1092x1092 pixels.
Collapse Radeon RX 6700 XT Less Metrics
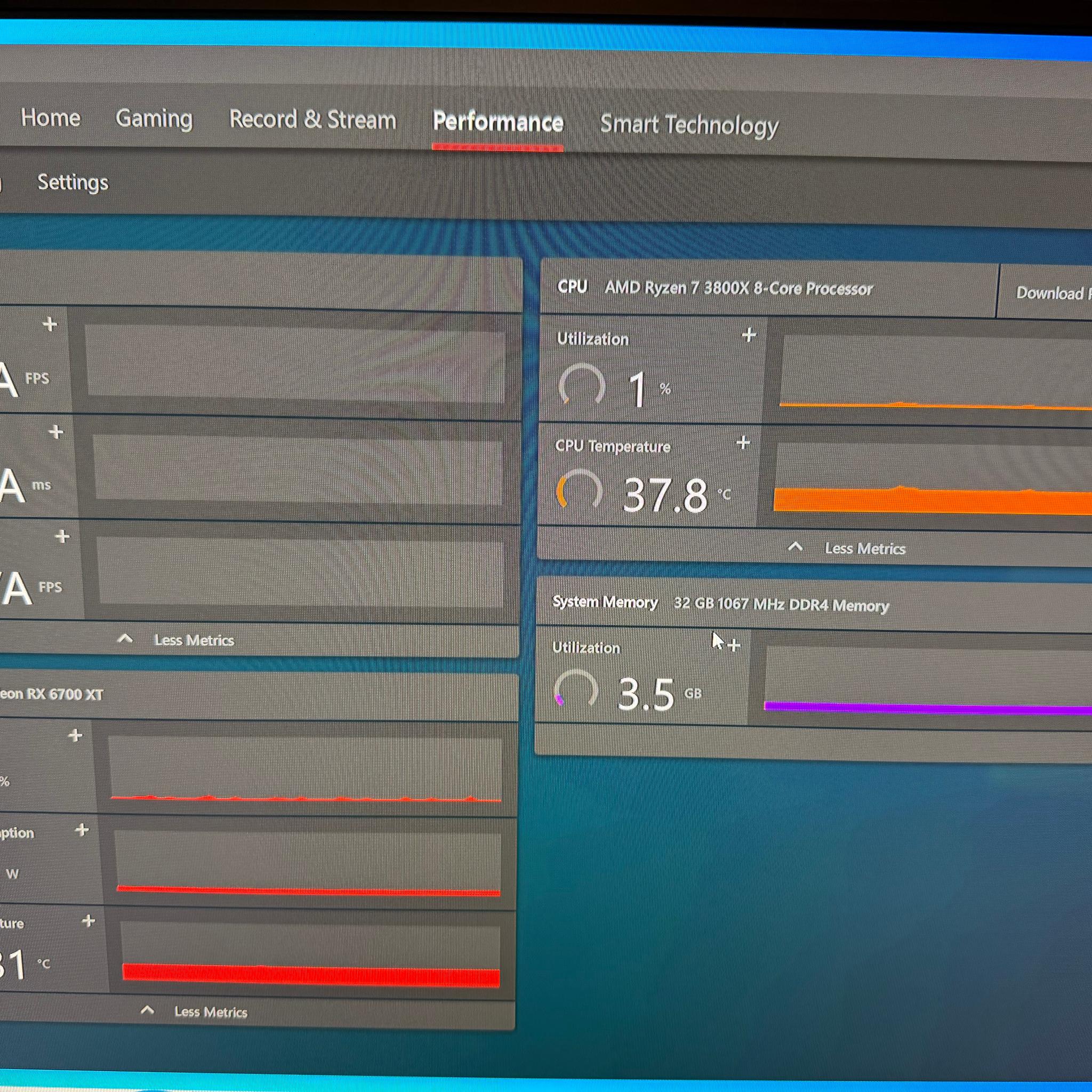194,1011
